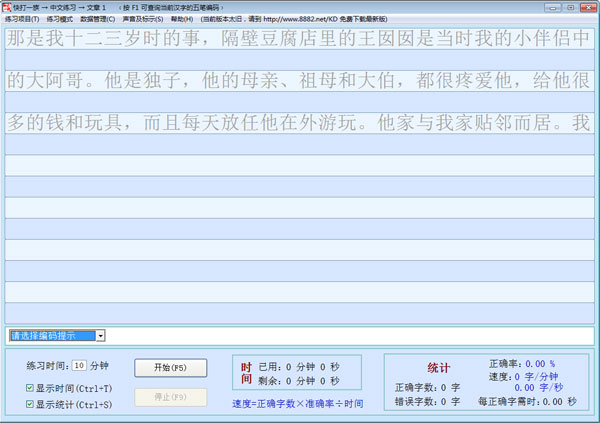Click the app icon in the title bar
The width and height of the screenshot is (600, 423).
[7, 7]
